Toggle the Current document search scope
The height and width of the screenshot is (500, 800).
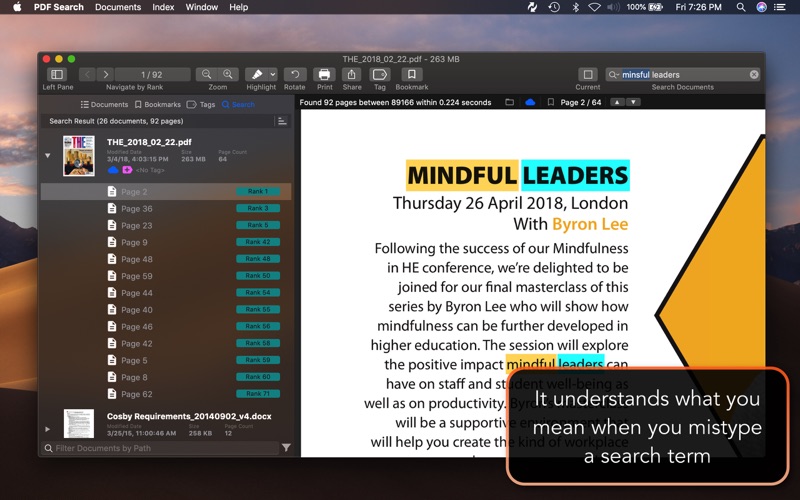pyautogui.click(x=588, y=74)
